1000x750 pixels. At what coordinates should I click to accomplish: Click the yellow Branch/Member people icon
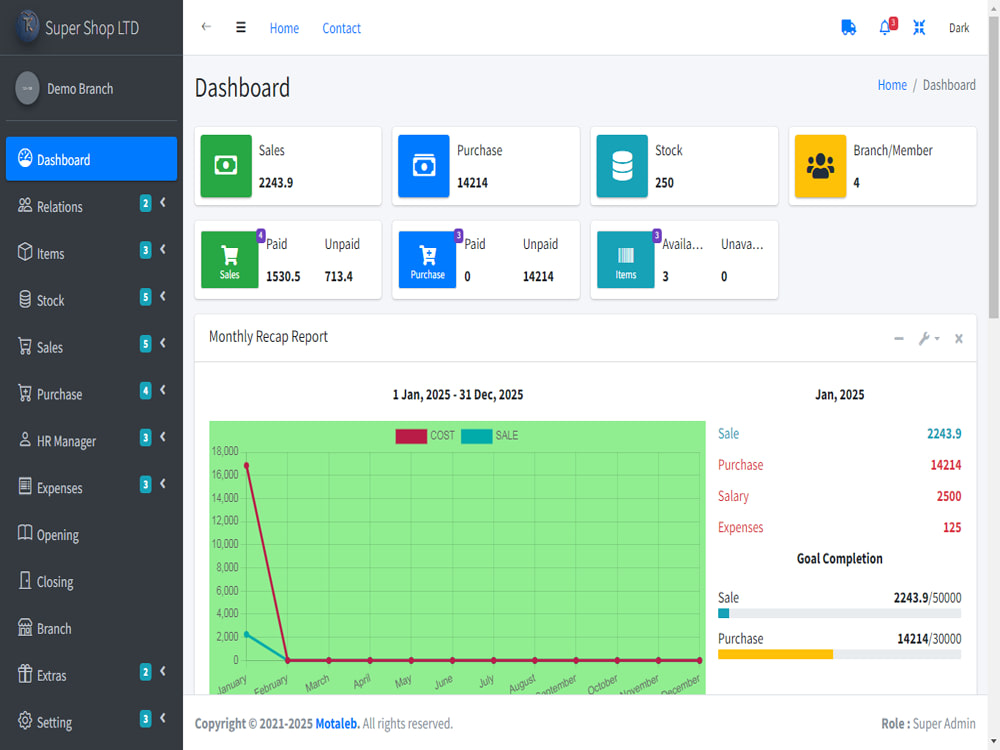[x=820, y=166]
